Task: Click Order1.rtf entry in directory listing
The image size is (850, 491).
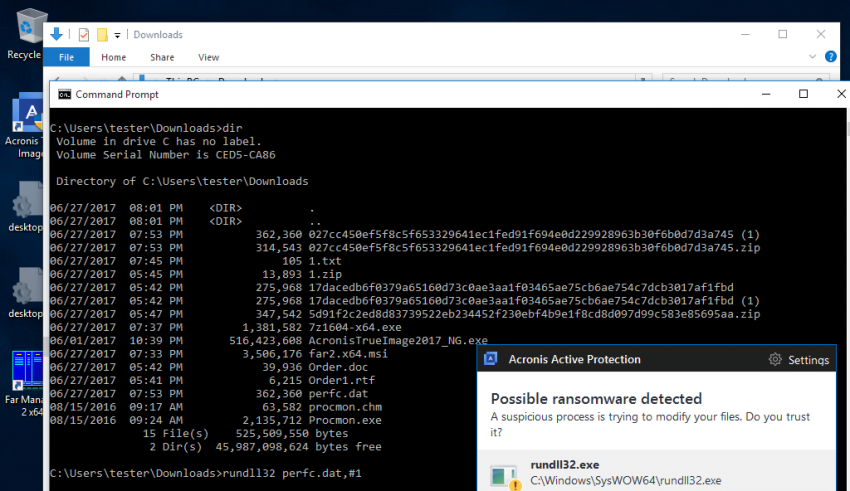Action: 342,380
